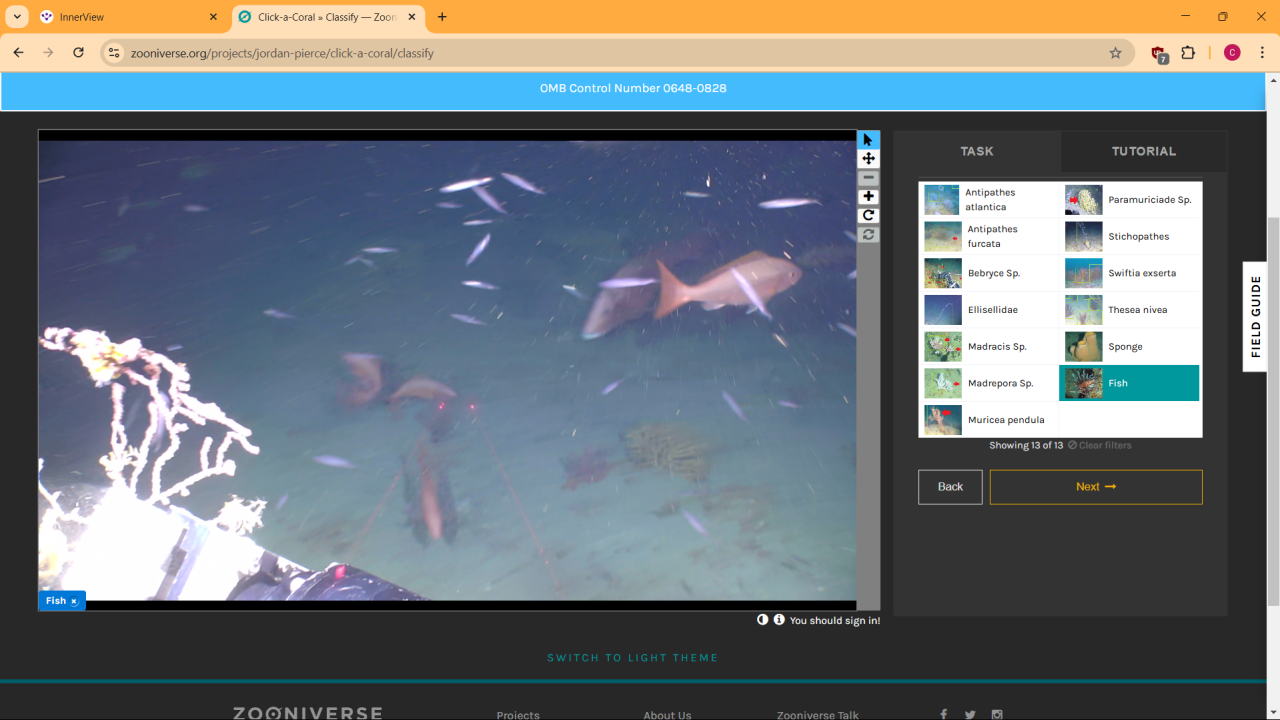The height and width of the screenshot is (720, 1280).
Task: Open the browser extensions menu
Action: click(x=1188, y=53)
